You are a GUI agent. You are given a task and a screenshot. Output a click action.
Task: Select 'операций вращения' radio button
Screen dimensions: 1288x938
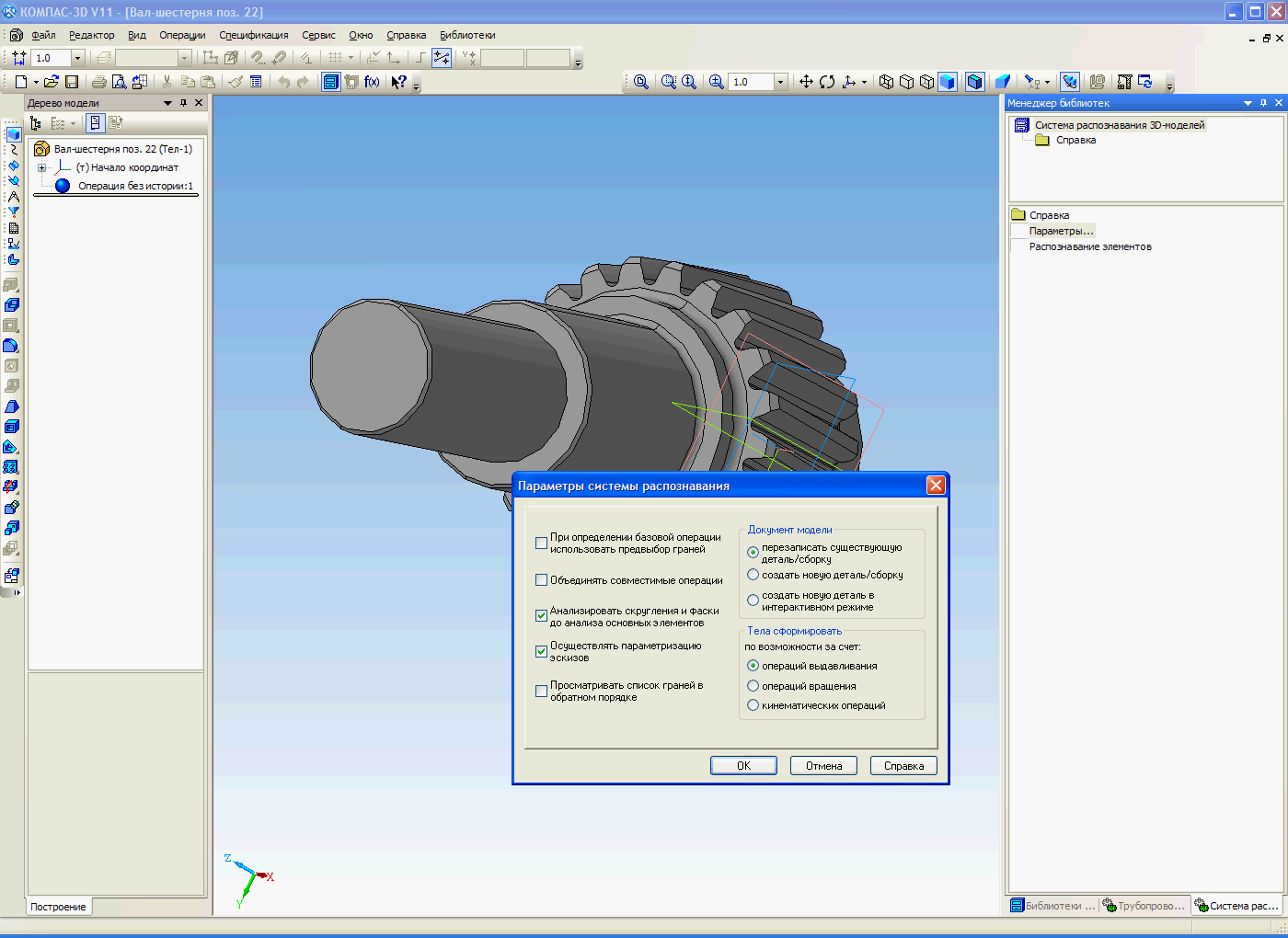[x=753, y=686]
